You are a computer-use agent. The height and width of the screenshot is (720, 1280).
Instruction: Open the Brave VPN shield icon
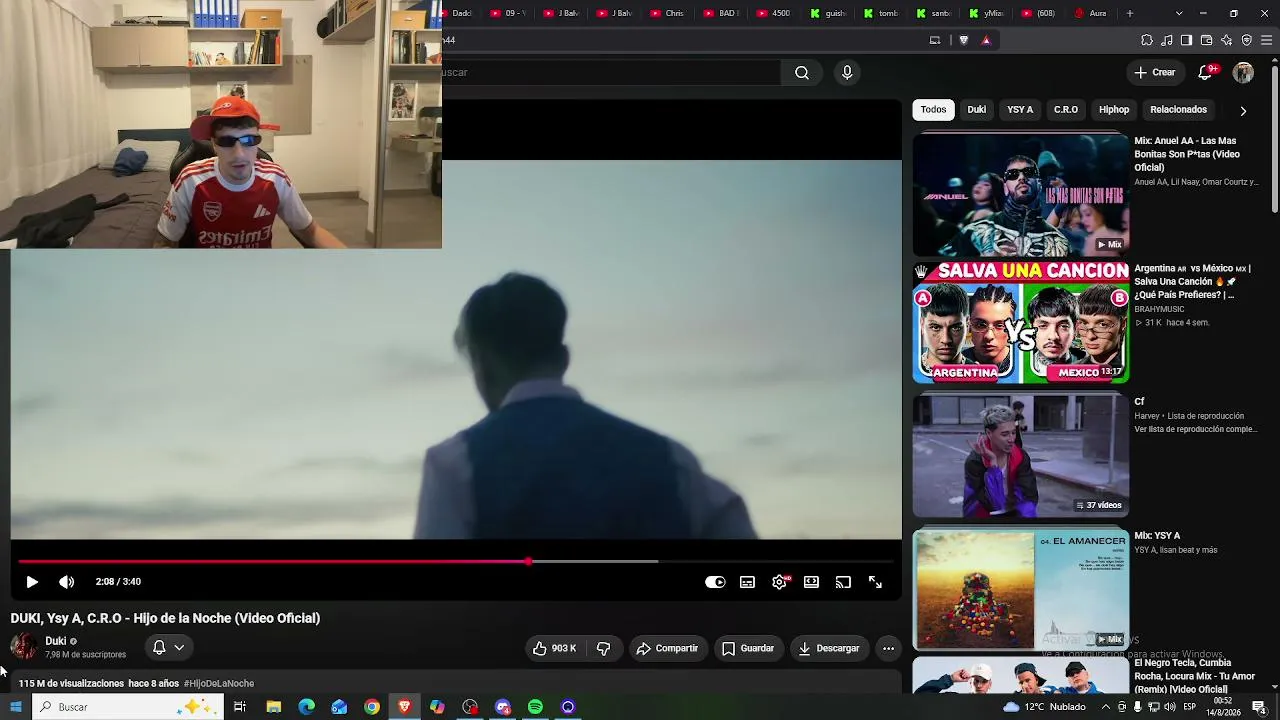pyautogui.click(x=1246, y=40)
